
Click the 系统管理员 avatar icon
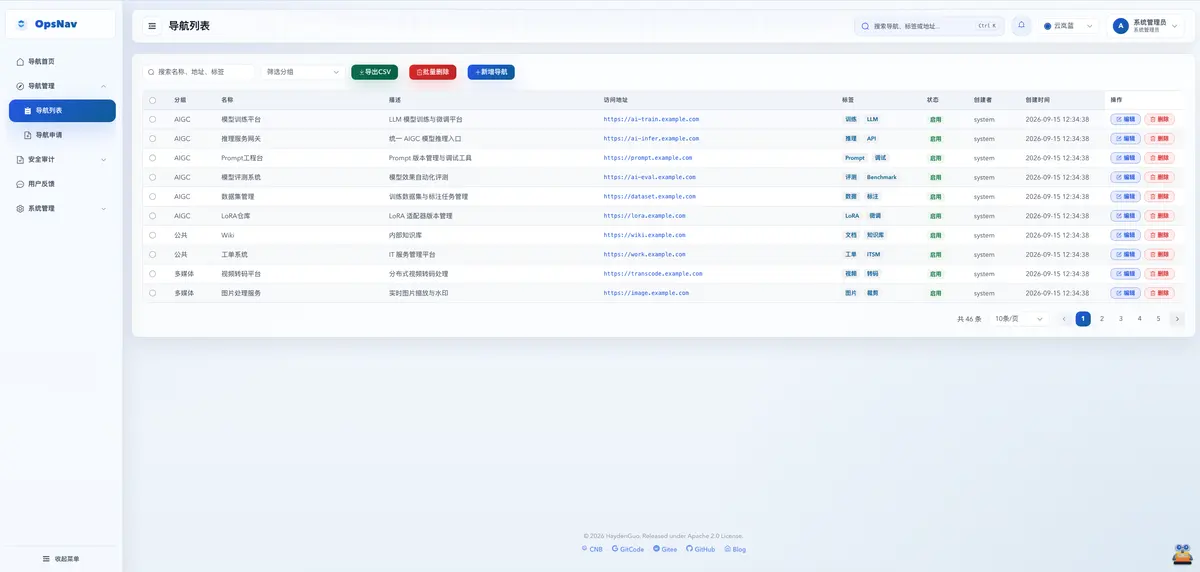[x=1120, y=26]
